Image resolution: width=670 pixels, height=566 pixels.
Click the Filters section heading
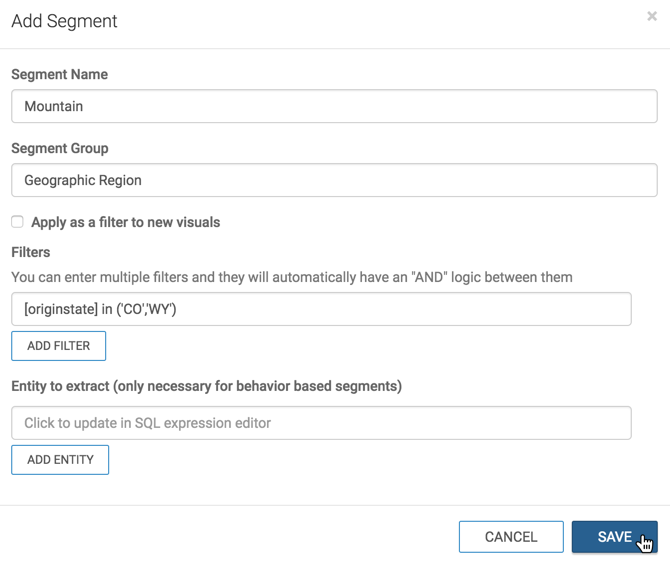coord(30,252)
